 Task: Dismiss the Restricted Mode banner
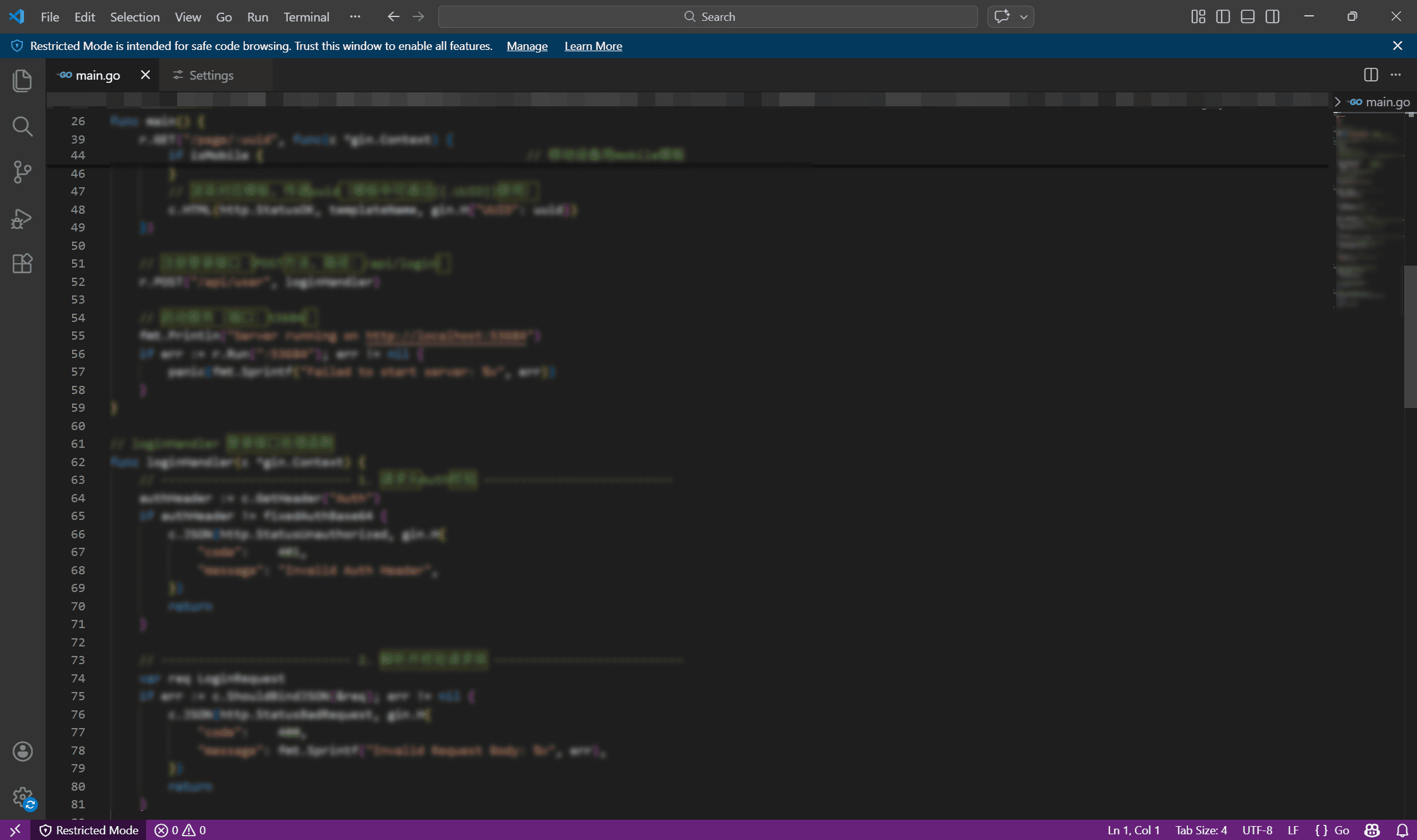click(x=1397, y=46)
